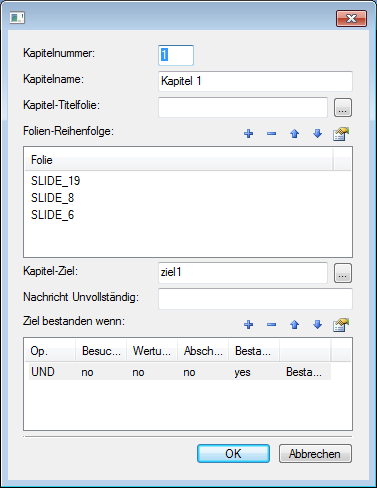Confirm dialog with OK button
The image size is (377, 488).
tap(233, 454)
